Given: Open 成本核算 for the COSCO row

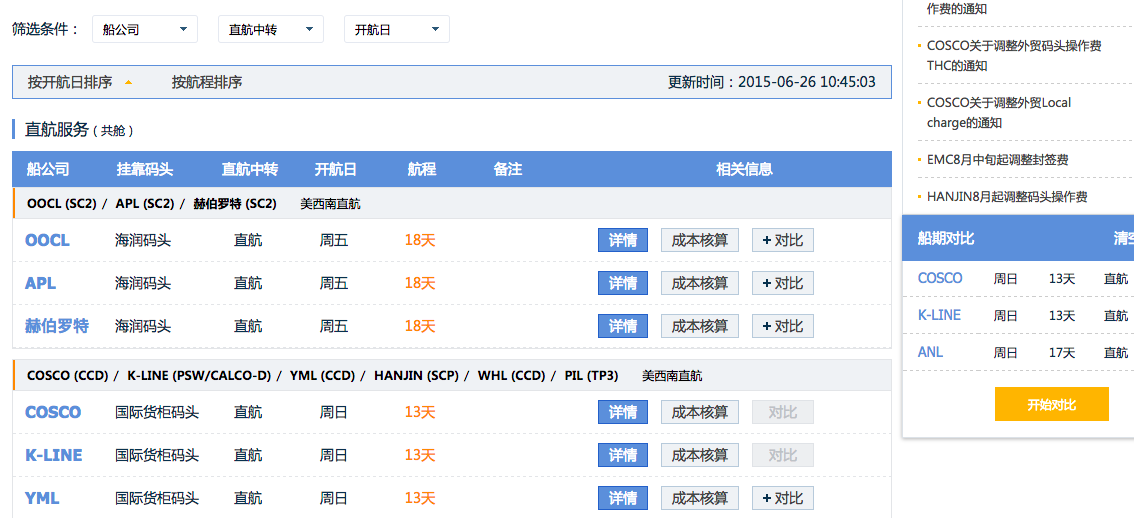Looking at the screenshot, I should 699,412.
